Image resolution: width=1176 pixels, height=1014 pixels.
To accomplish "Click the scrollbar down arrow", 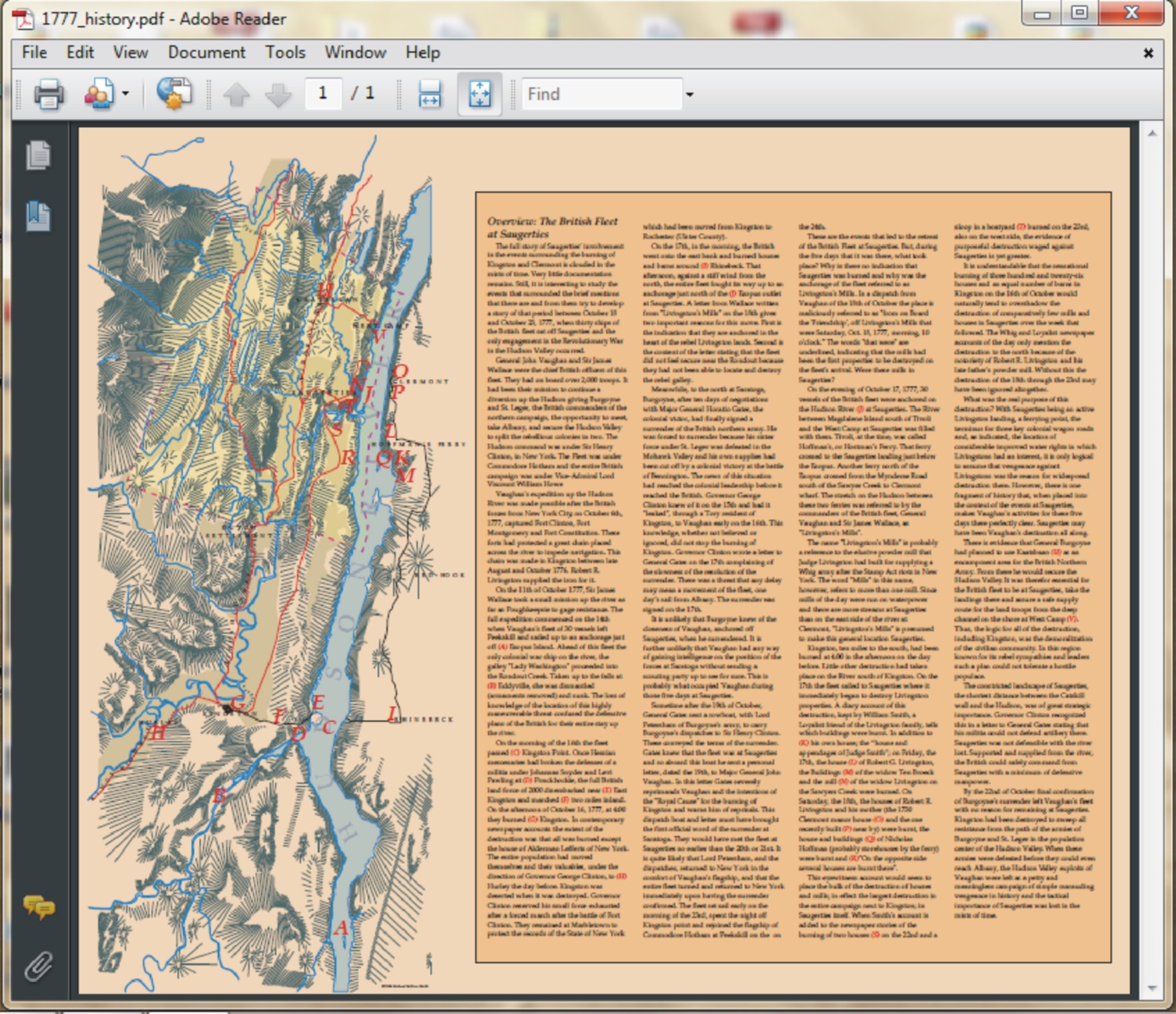I will tap(1153, 988).
